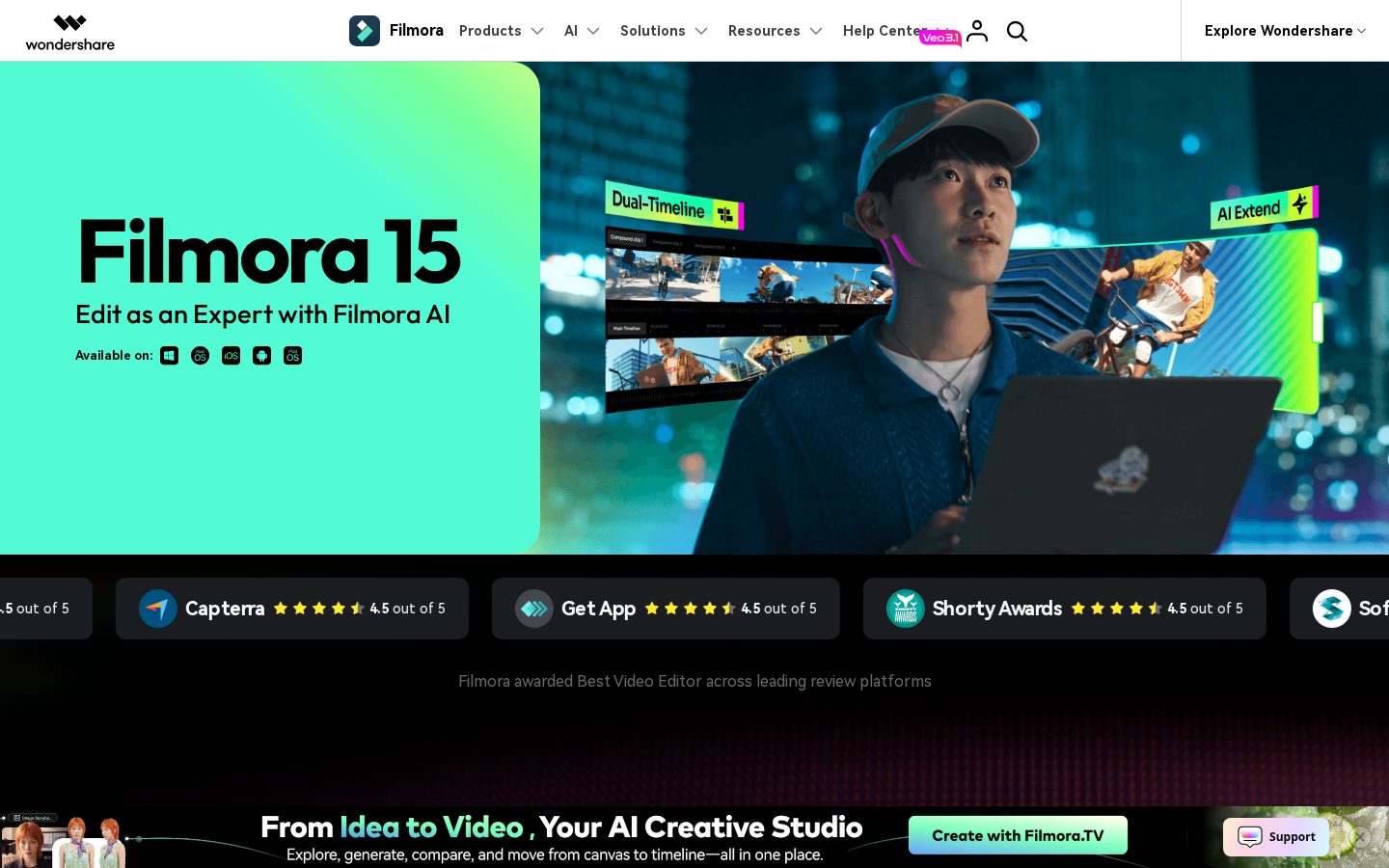Open the Get App 4.5 rating card
Viewport: 1389px width, 868px height.
pos(666,609)
